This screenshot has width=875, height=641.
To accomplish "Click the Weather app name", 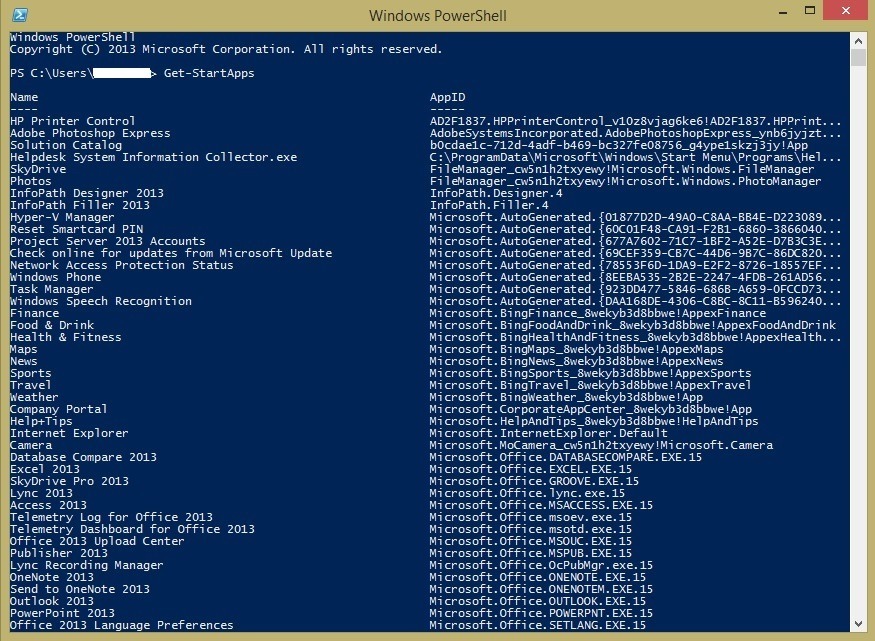I will (x=35, y=397).
